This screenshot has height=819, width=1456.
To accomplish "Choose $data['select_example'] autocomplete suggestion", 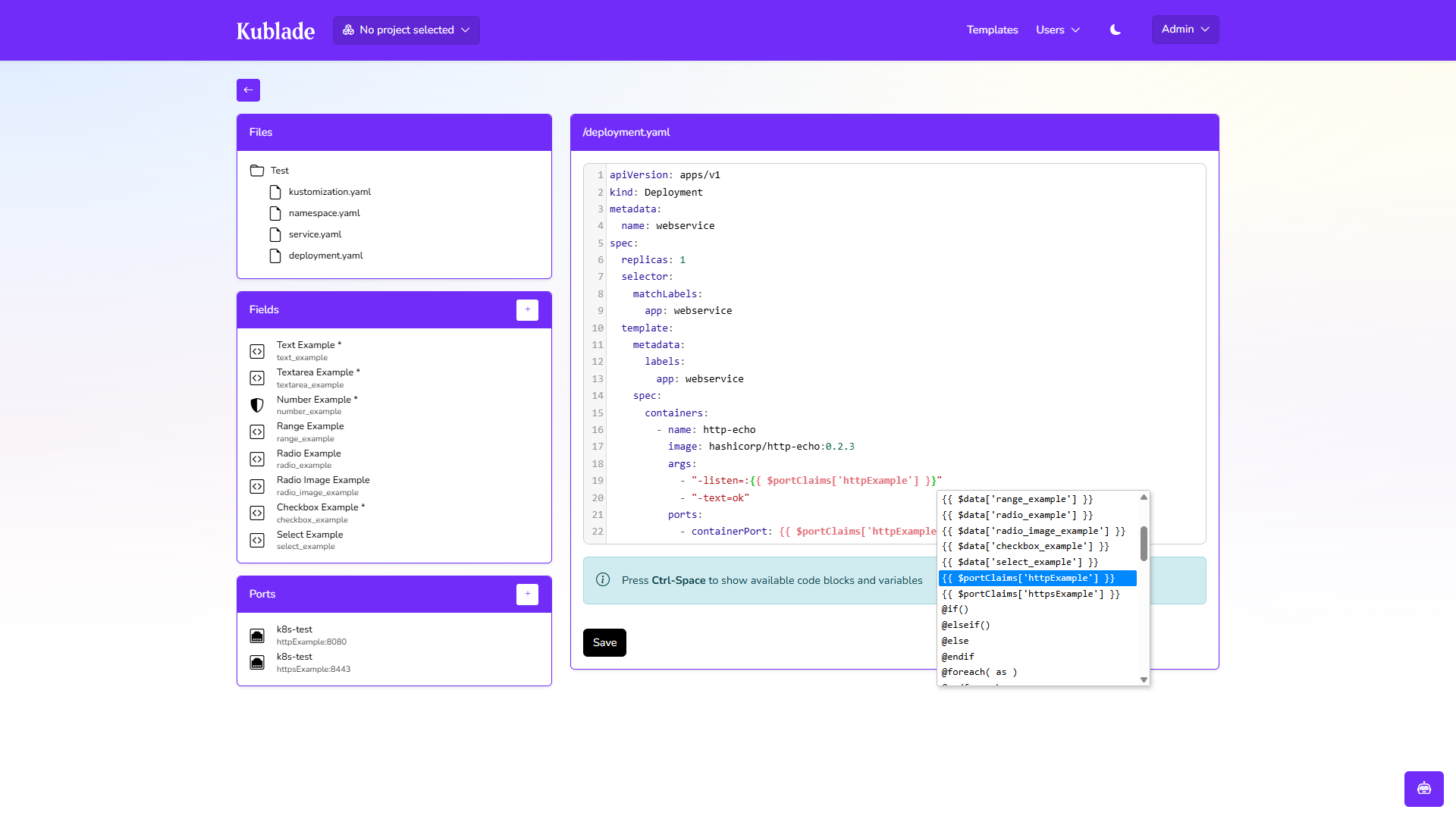I will coord(1037,562).
